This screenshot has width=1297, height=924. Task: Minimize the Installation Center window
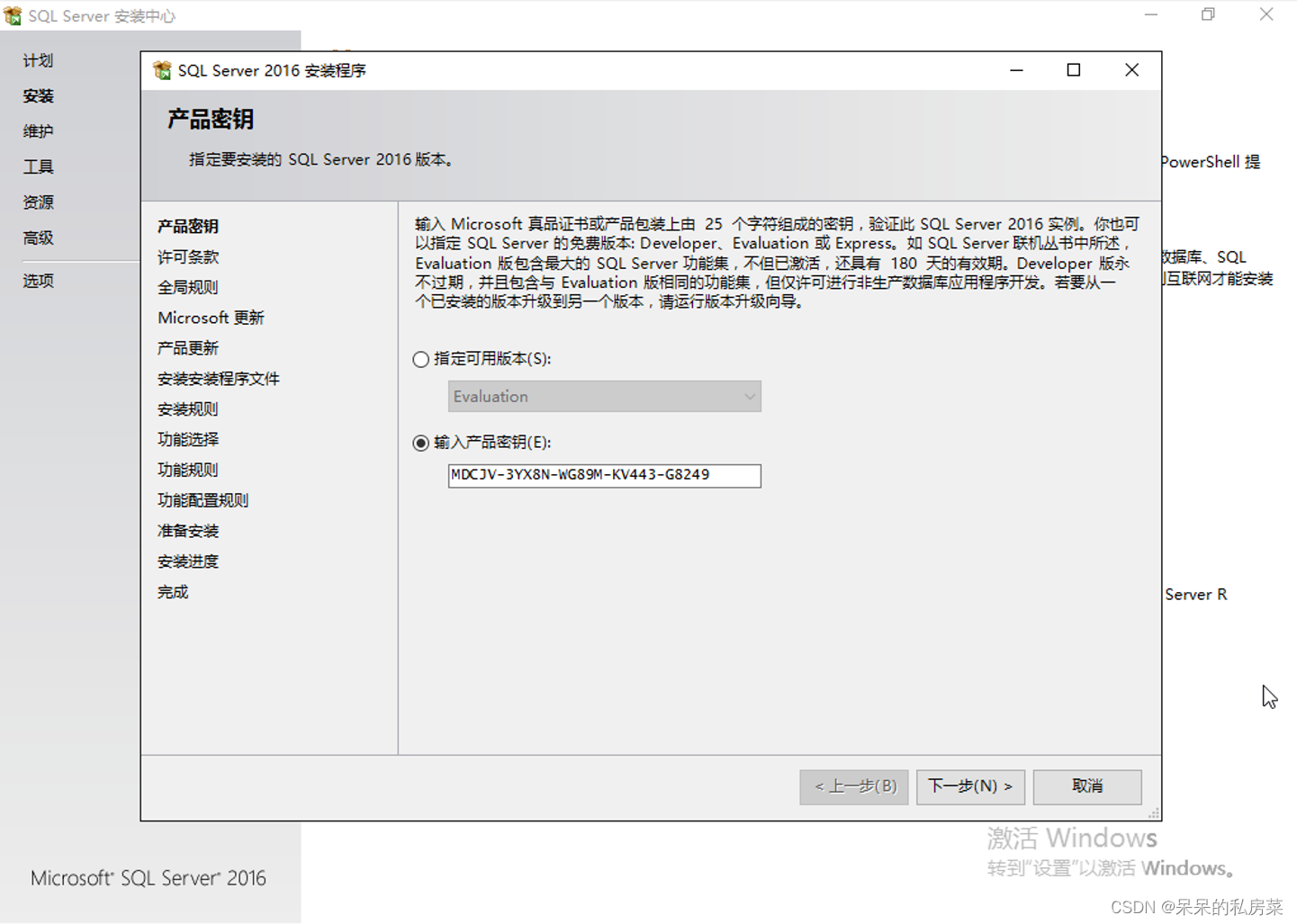(x=1151, y=14)
